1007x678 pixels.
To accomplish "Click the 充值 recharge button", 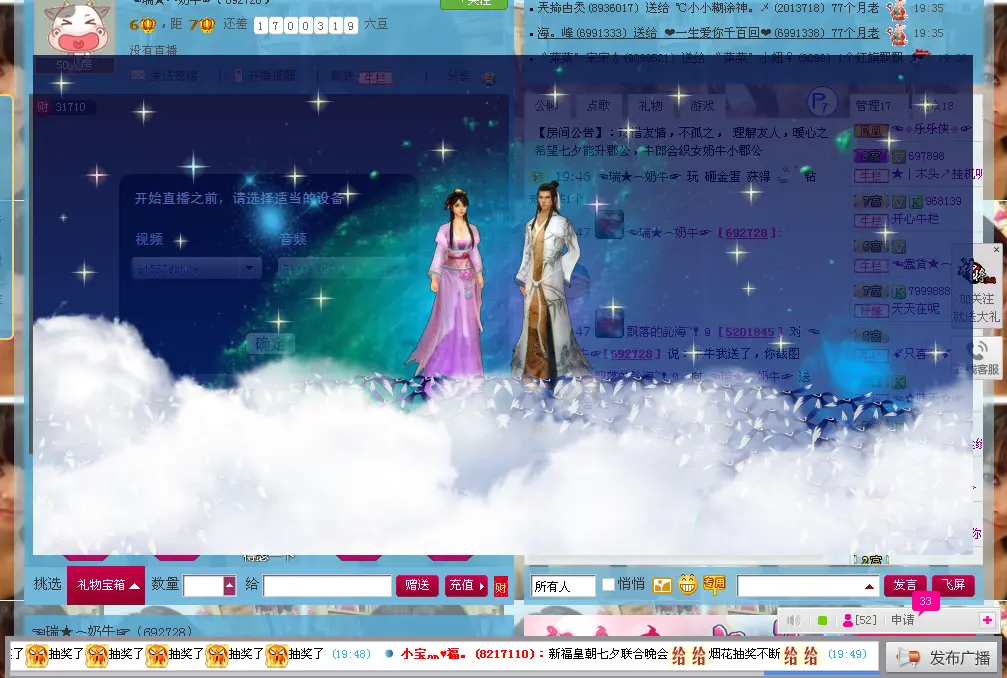I will click(x=466, y=585).
